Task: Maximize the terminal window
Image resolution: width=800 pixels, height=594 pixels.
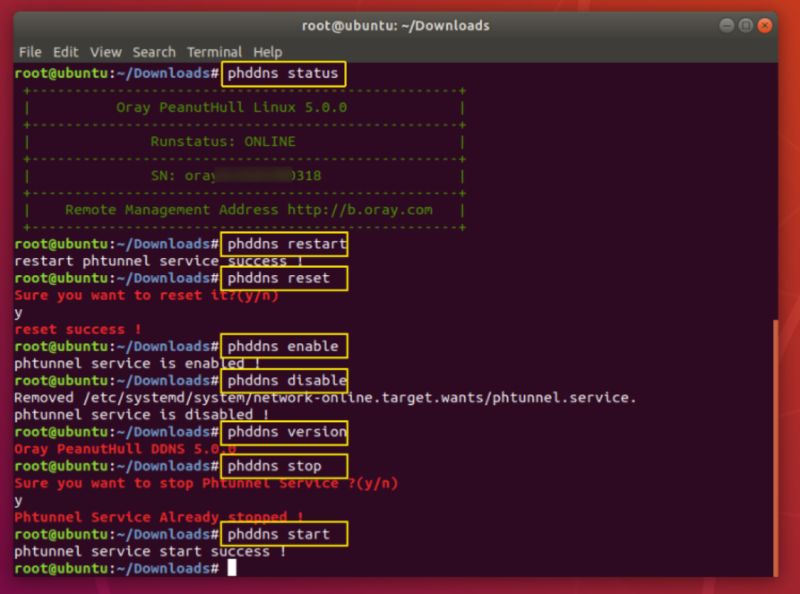Action: click(745, 24)
